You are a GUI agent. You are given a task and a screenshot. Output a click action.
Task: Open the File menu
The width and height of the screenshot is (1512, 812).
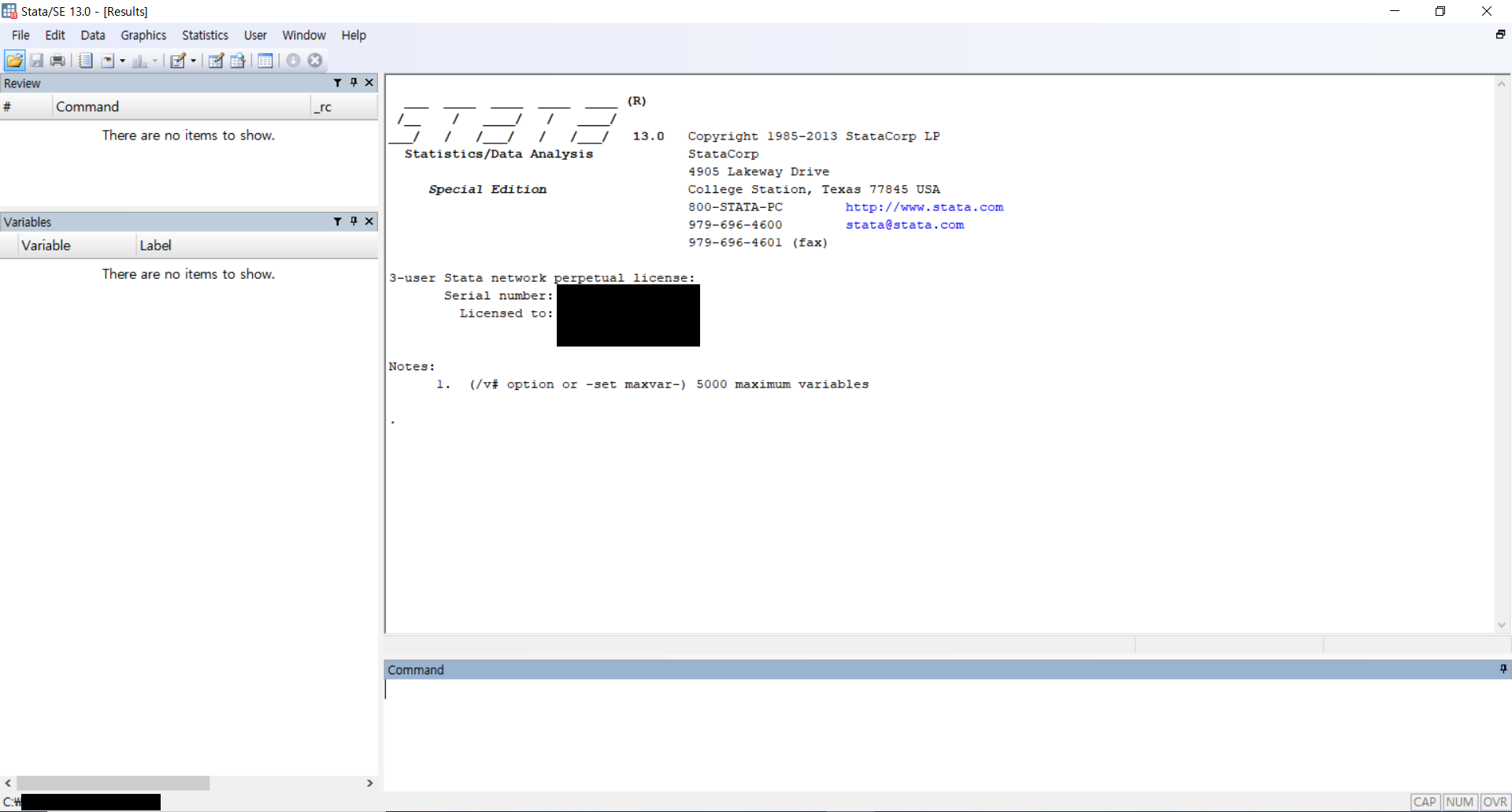20,35
